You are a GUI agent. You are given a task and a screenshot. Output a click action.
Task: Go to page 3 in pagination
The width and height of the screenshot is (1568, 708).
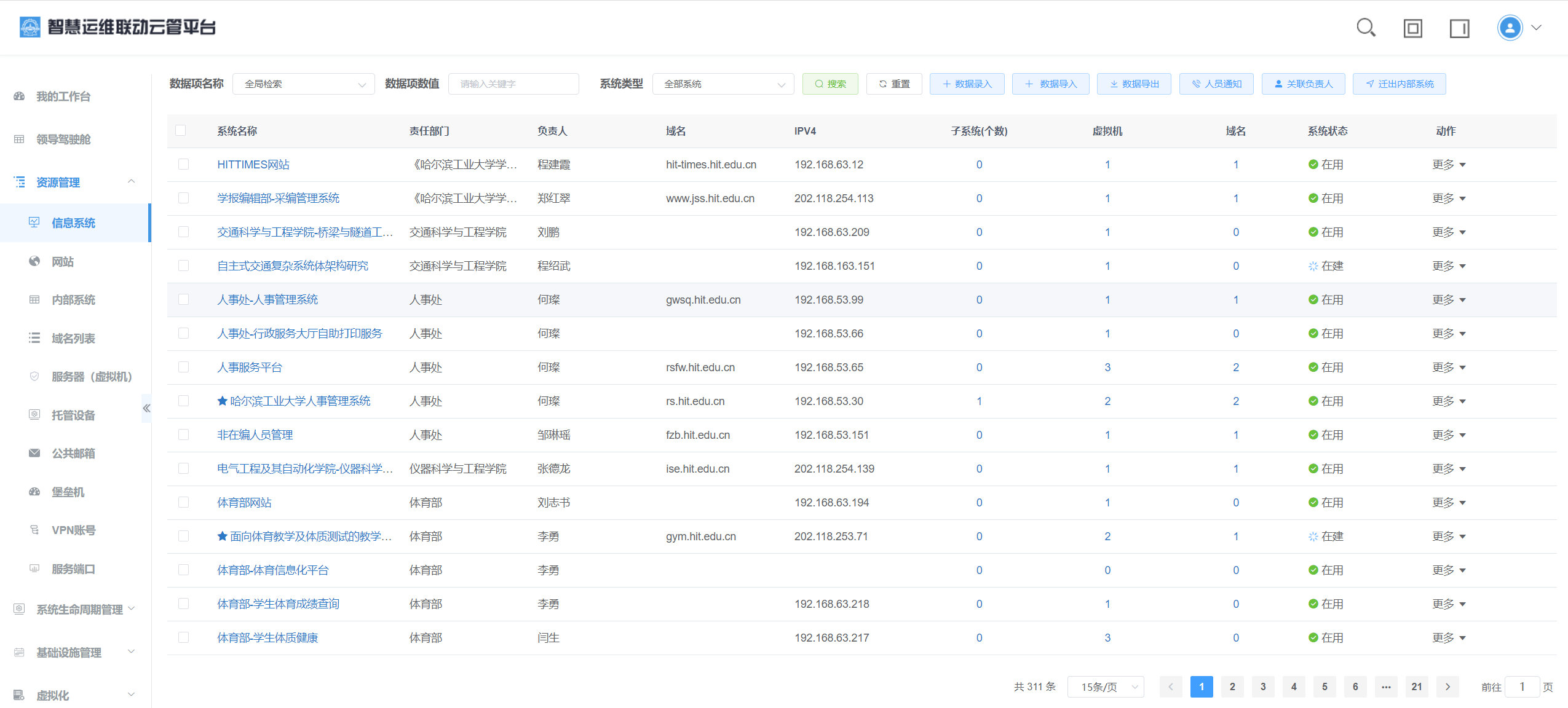coord(1263,686)
